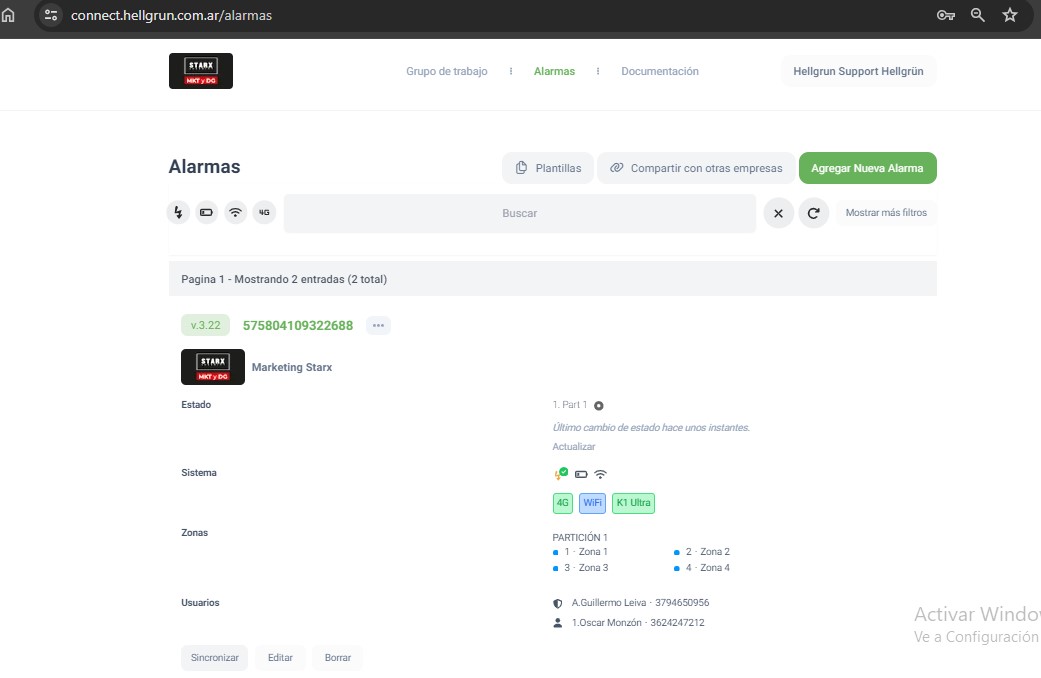Screen dimensions: 1041x678
Task: Click the password key icon
Action: (945, 15)
